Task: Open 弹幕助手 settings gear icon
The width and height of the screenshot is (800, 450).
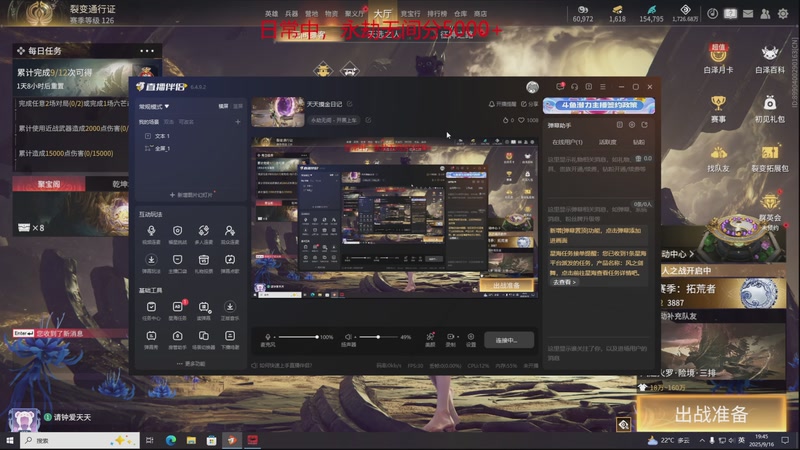Action: point(632,125)
